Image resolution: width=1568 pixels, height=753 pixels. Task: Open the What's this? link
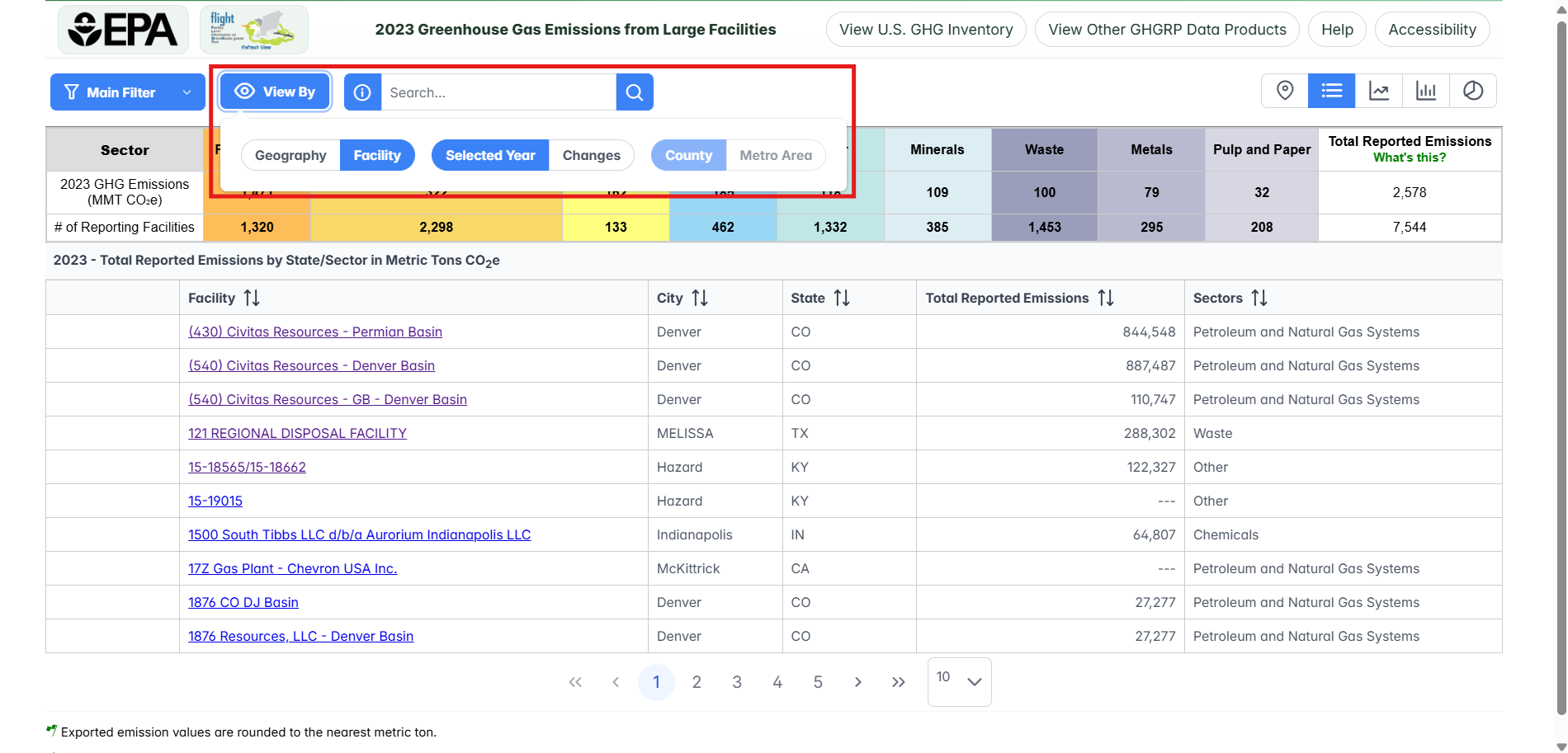(x=1410, y=157)
